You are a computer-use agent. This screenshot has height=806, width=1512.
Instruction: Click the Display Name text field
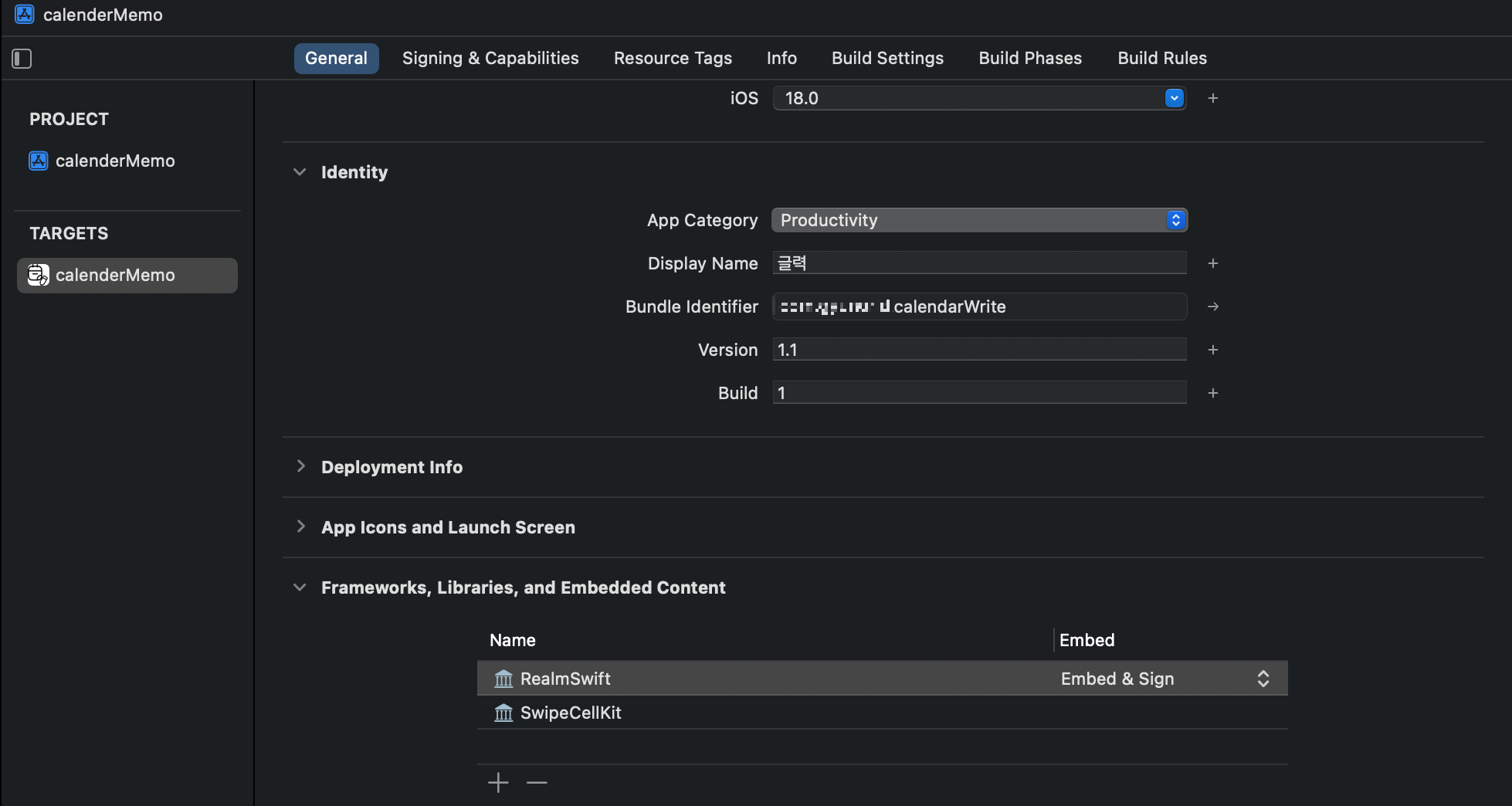979,263
